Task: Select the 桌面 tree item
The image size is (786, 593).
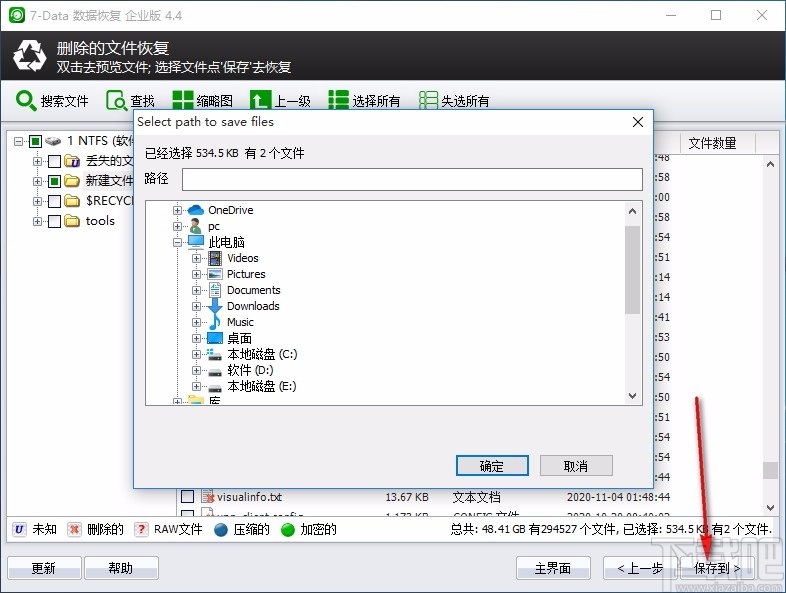Action: pos(240,338)
